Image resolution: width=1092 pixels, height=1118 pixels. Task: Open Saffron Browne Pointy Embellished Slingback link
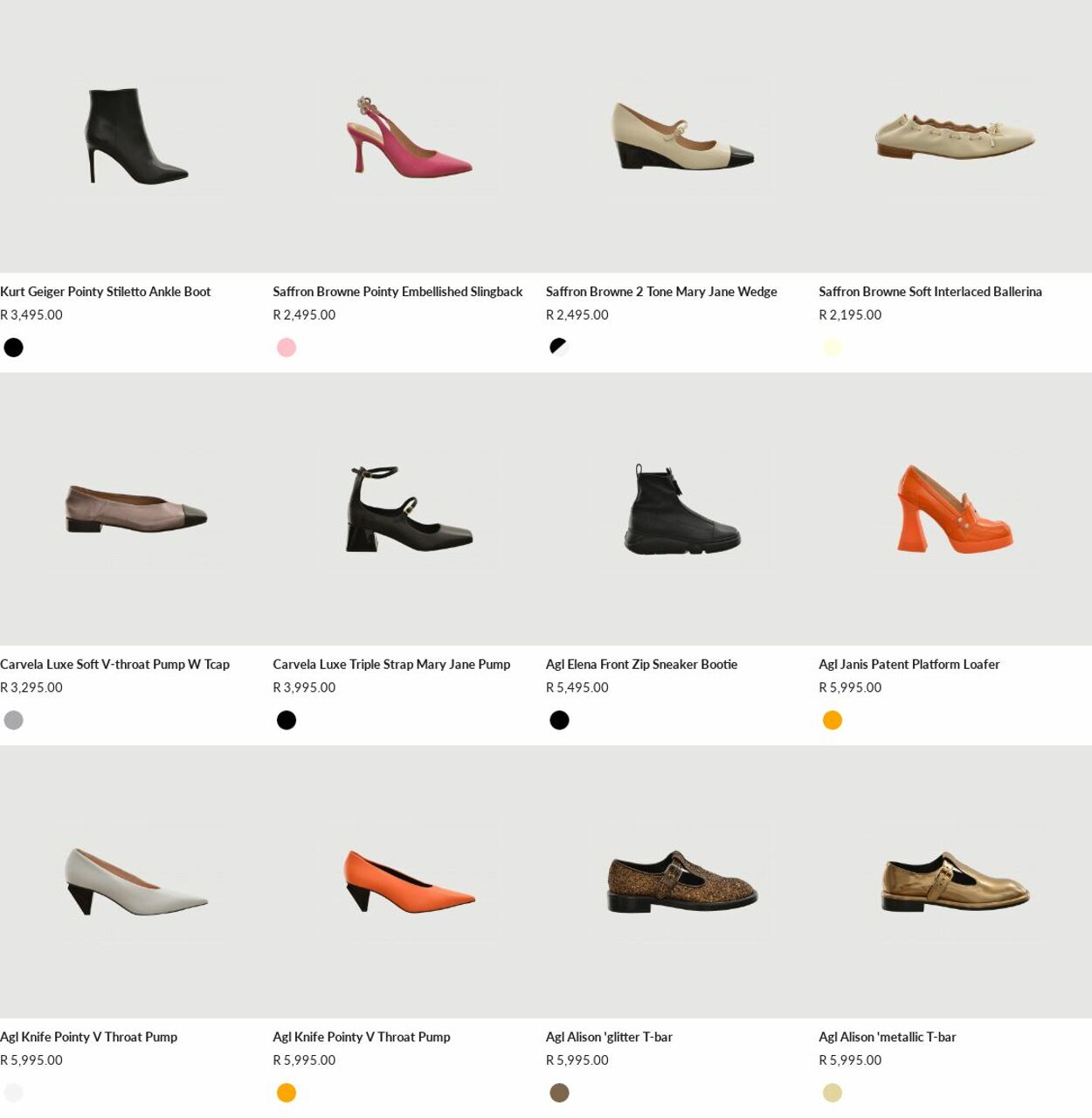397,292
